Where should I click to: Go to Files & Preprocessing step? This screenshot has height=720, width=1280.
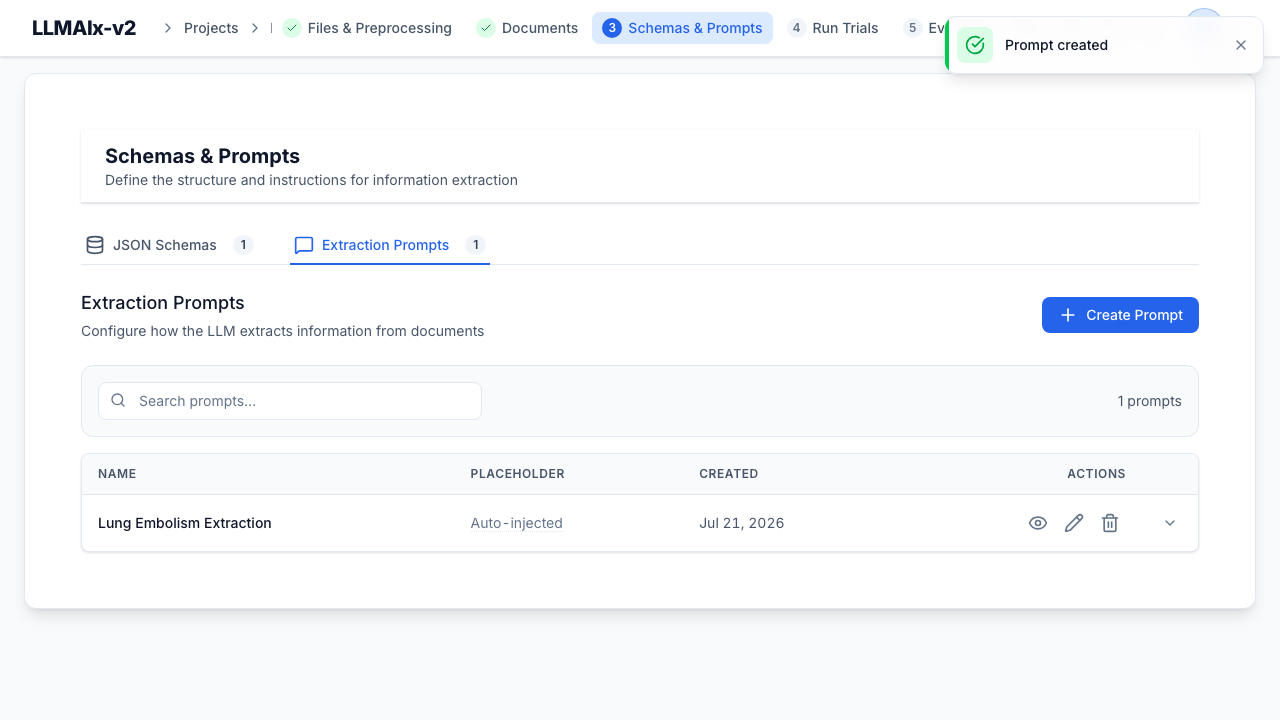[x=367, y=28]
